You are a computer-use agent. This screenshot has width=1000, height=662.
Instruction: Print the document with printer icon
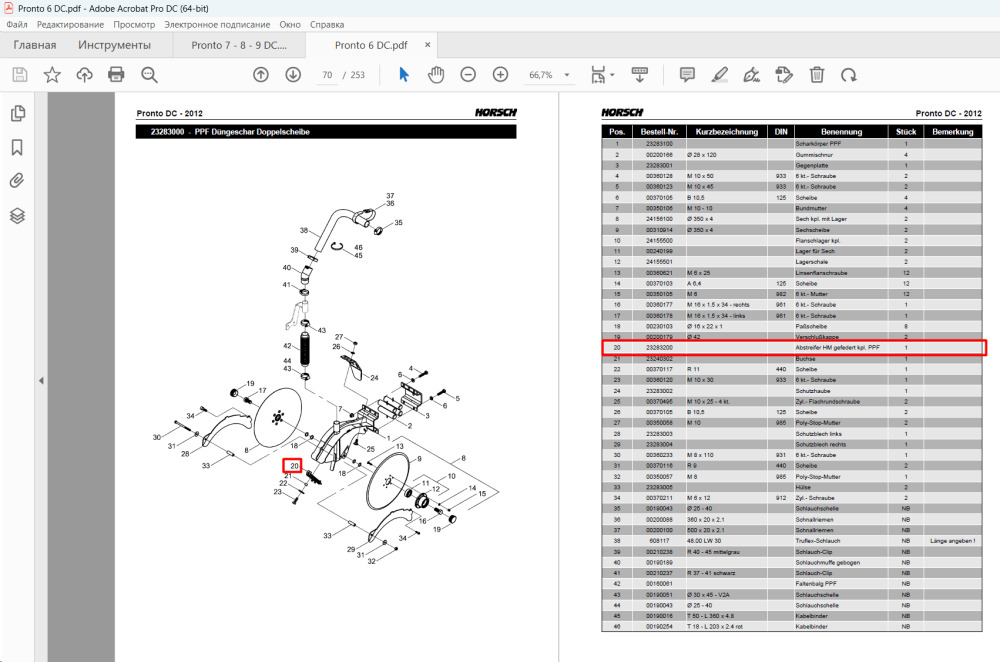[116, 75]
